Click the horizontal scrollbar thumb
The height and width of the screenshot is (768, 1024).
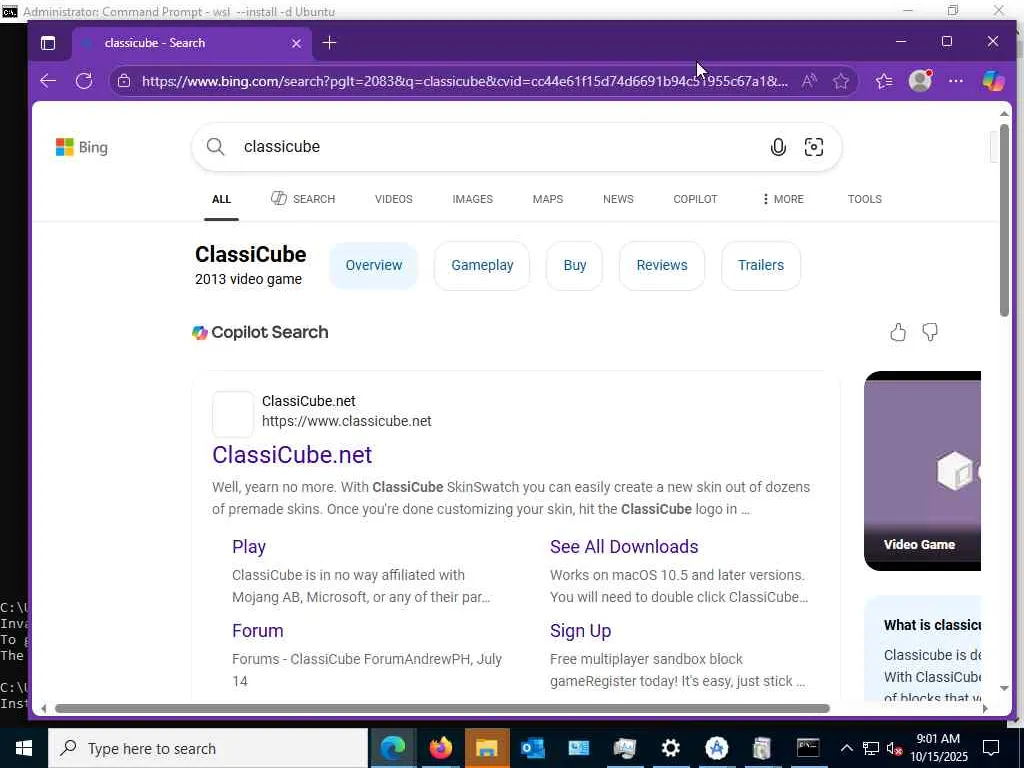(442, 709)
